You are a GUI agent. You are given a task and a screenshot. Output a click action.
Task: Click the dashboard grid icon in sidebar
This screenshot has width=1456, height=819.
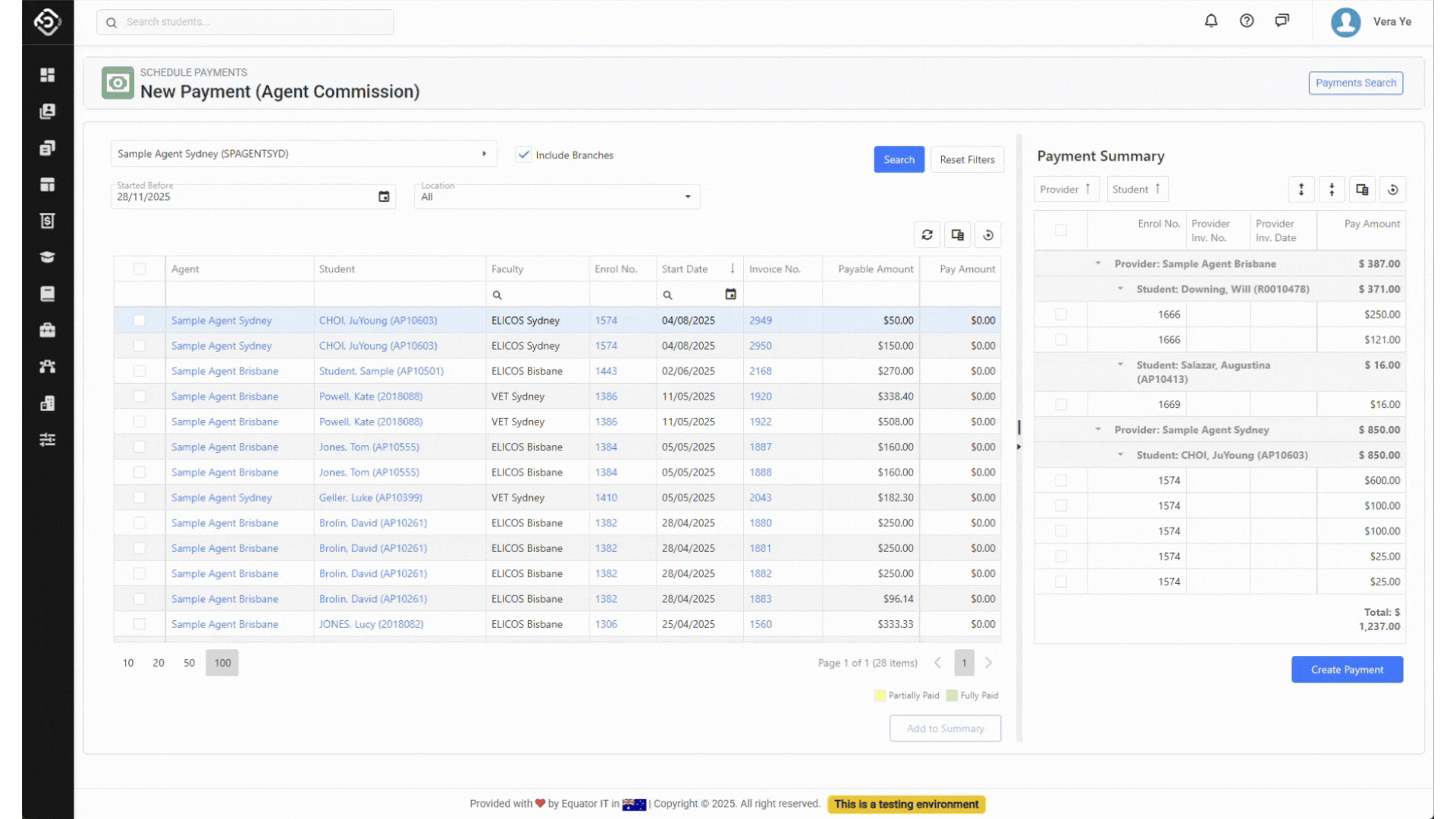[x=47, y=74]
